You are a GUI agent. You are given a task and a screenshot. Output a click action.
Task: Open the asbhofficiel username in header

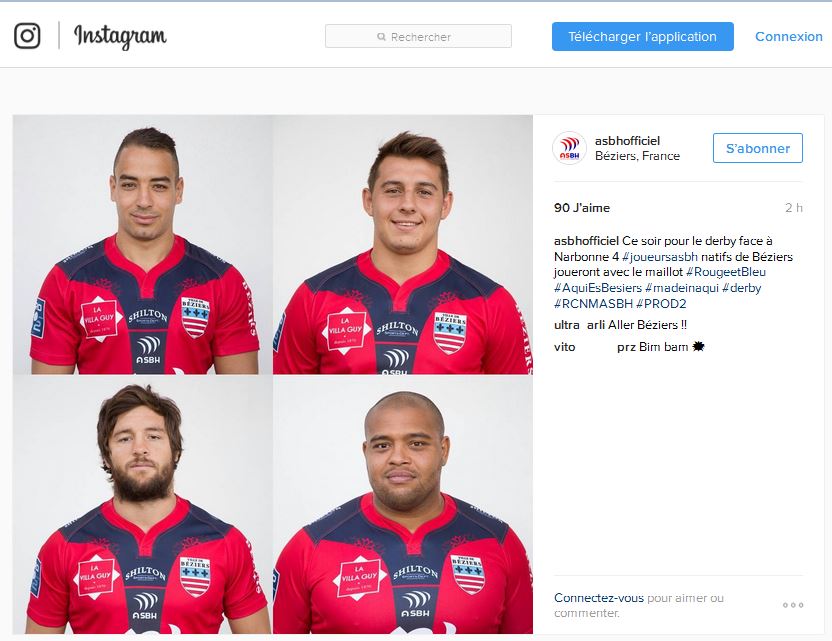tap(627, 141)
